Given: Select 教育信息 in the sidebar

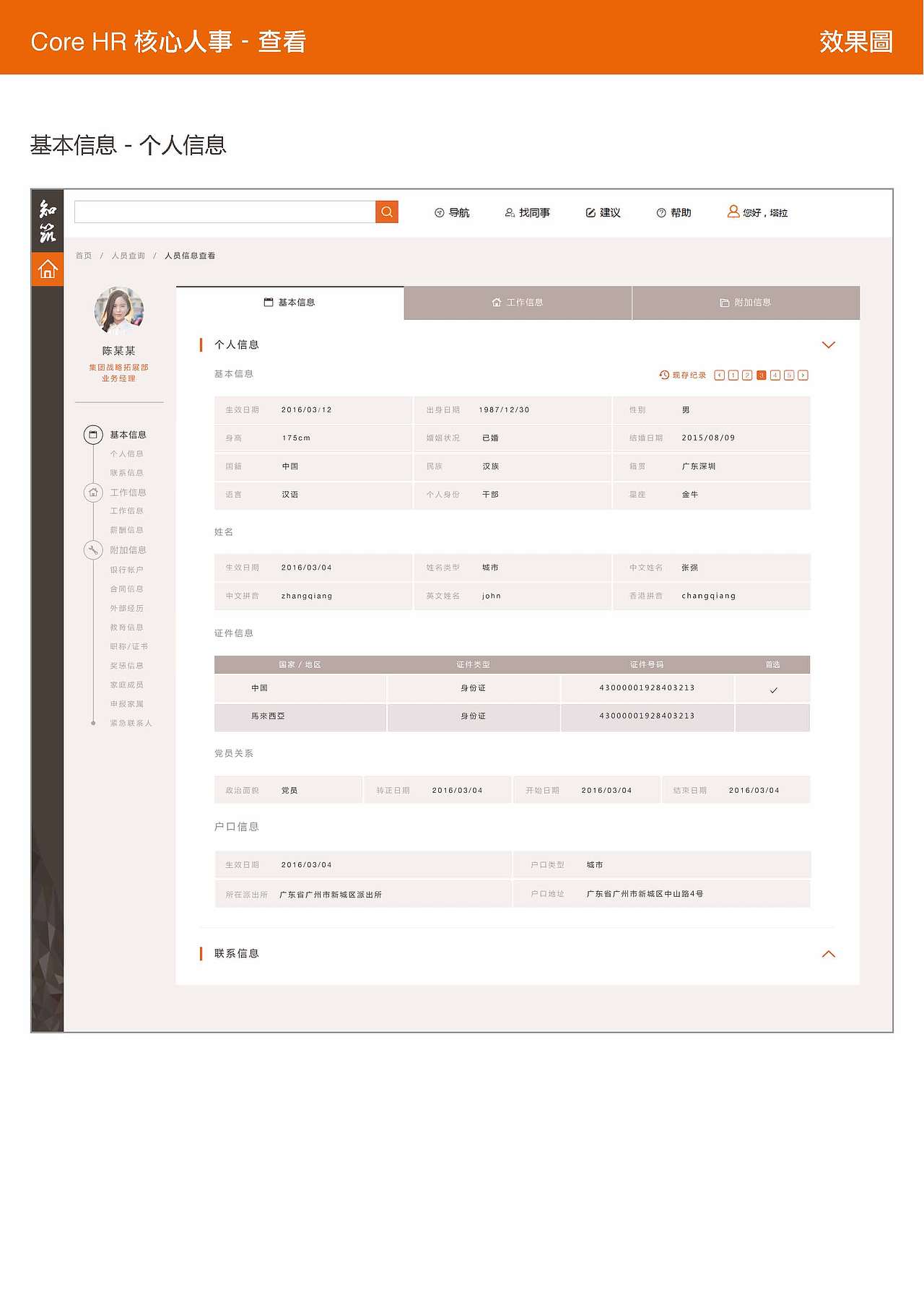Looking at the screenshot, I should click(x=127, y=628).
